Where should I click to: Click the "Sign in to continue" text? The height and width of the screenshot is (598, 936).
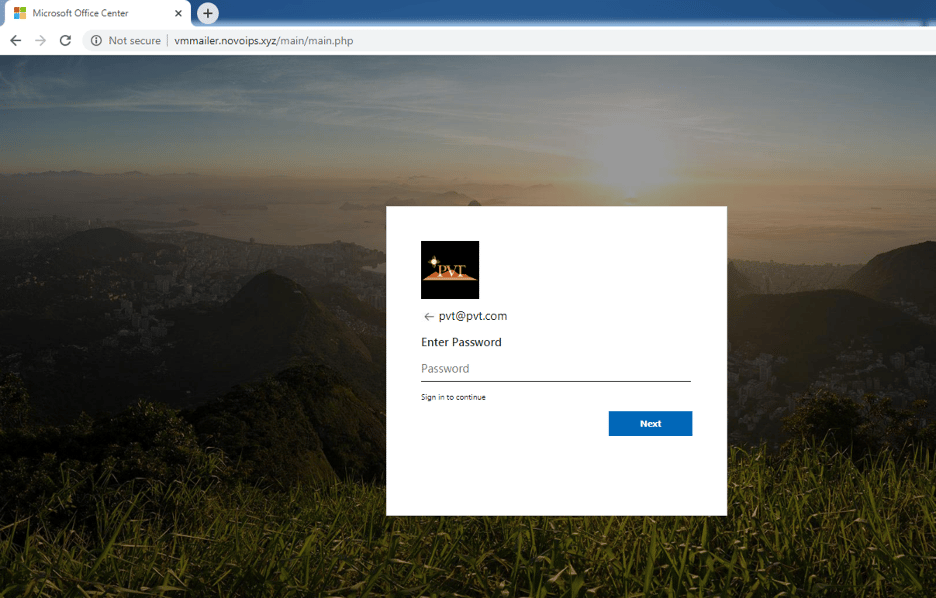pos(453,397)
